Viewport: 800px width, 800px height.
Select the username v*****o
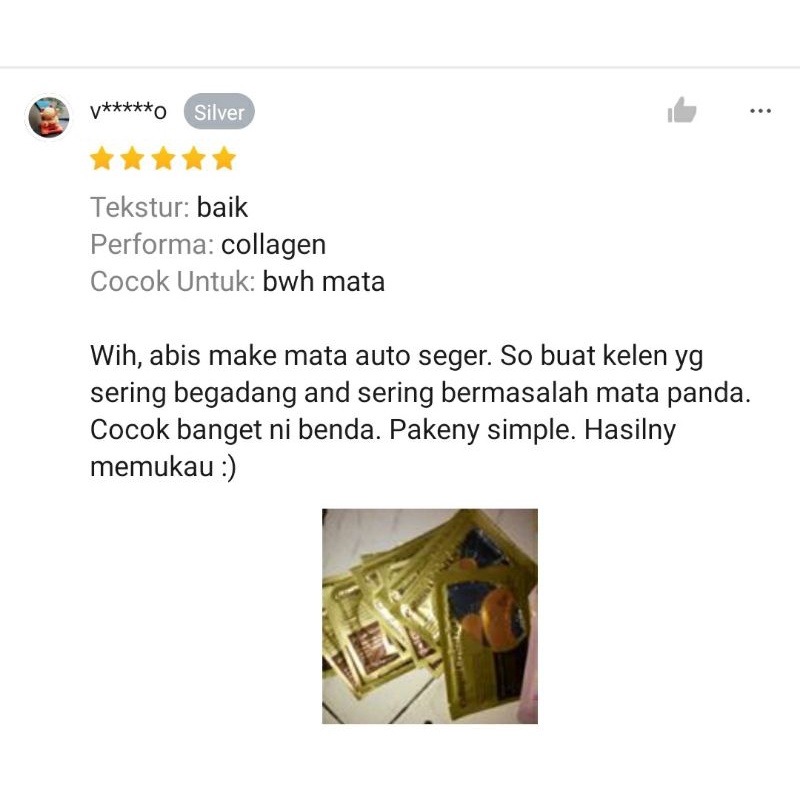128,111
